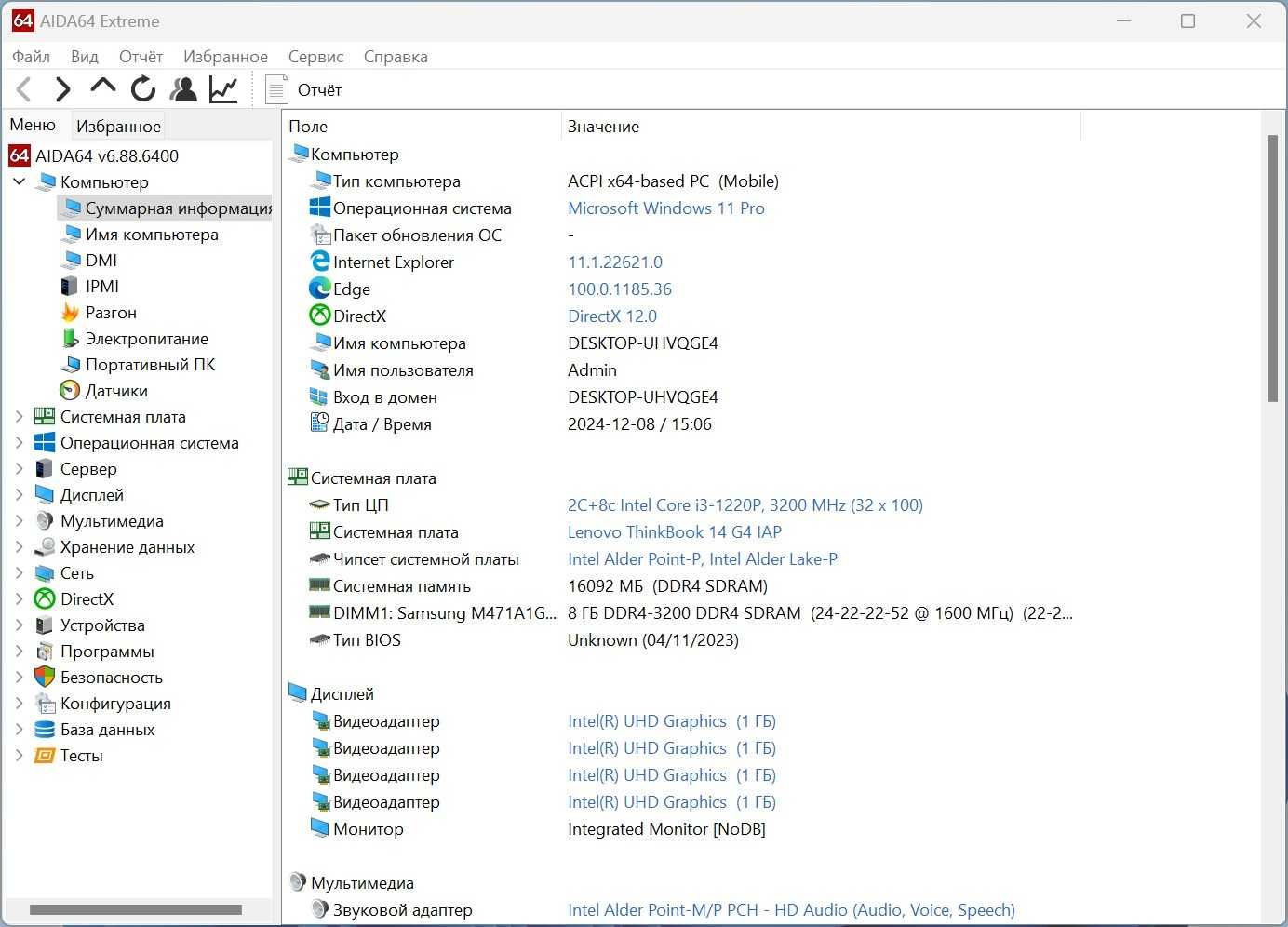Click the Отчёт document icon

click(x=276, y=89)
